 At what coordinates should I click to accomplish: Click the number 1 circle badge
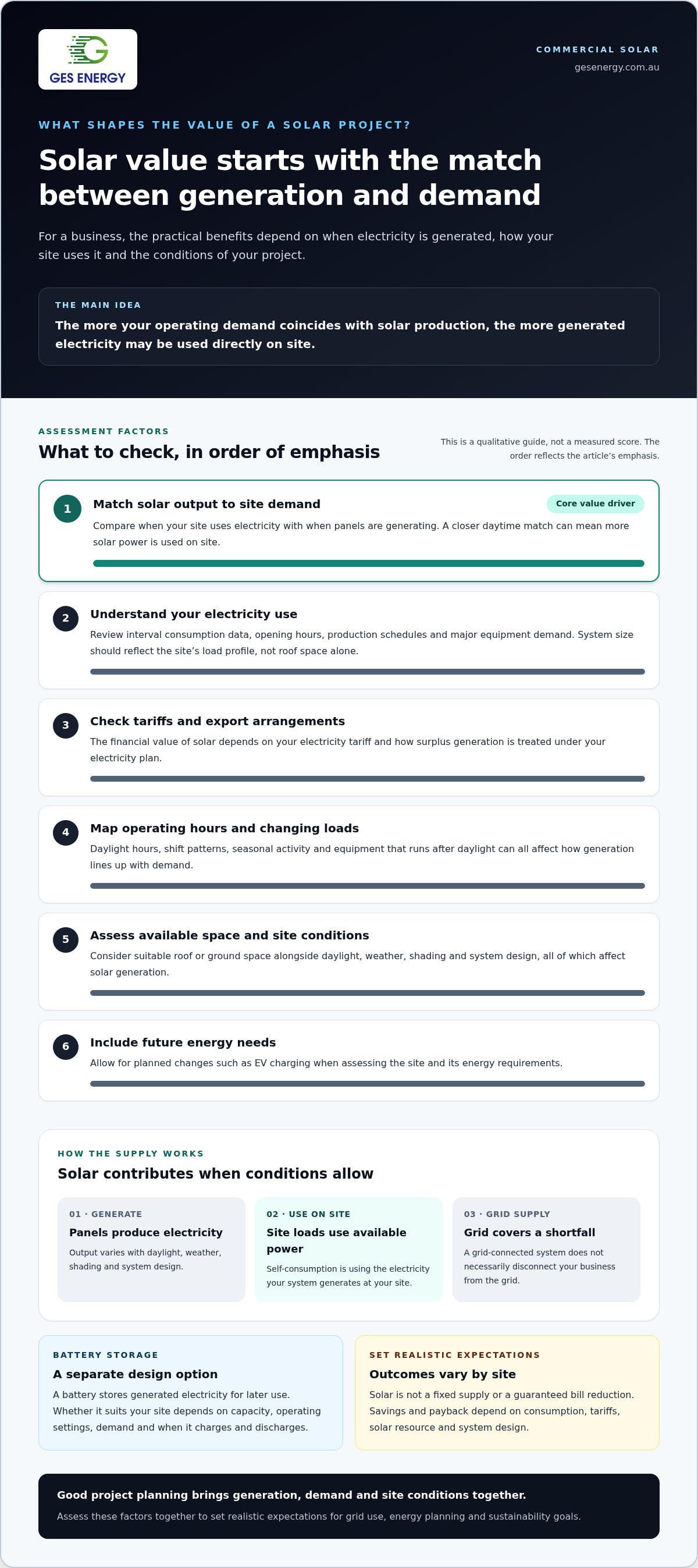pos(67,509)
